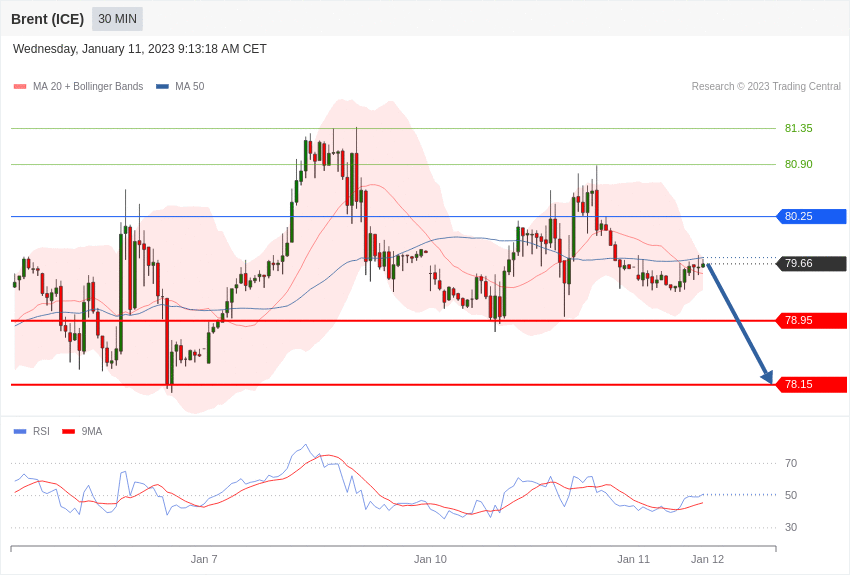Click the 30 MIN timeframe badge
Image resolution: width=850 pixels, height=576 pixels.
click(117, 19)
